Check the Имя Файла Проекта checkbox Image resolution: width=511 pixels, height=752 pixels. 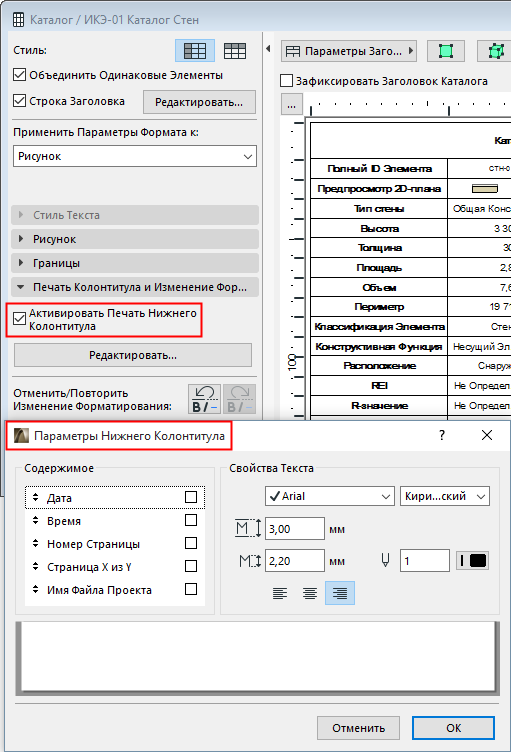[x=191, y=589]
